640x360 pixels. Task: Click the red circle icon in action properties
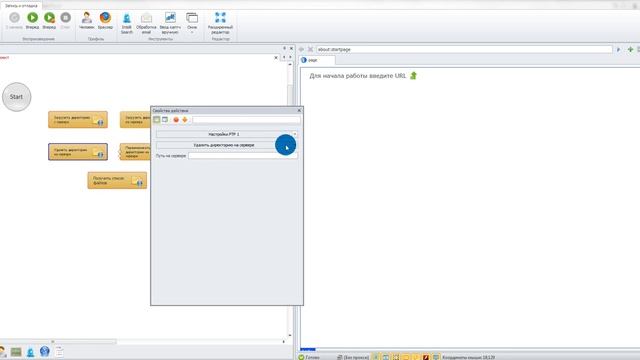click(176, 120)
